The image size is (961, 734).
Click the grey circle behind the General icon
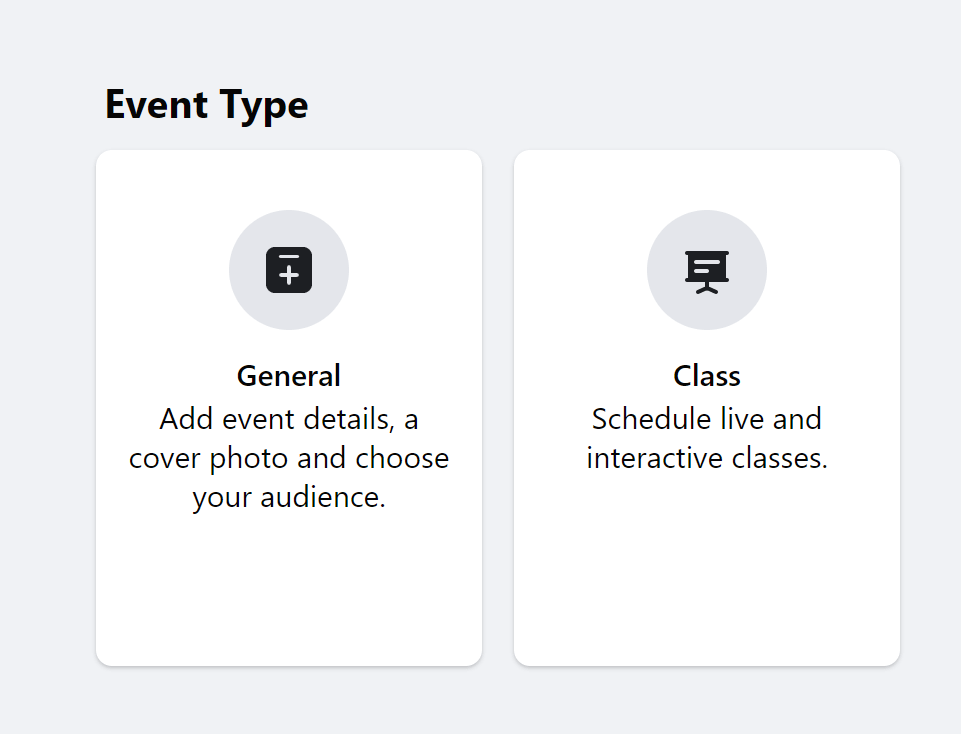pyautogui.click(x=289, y=270)
